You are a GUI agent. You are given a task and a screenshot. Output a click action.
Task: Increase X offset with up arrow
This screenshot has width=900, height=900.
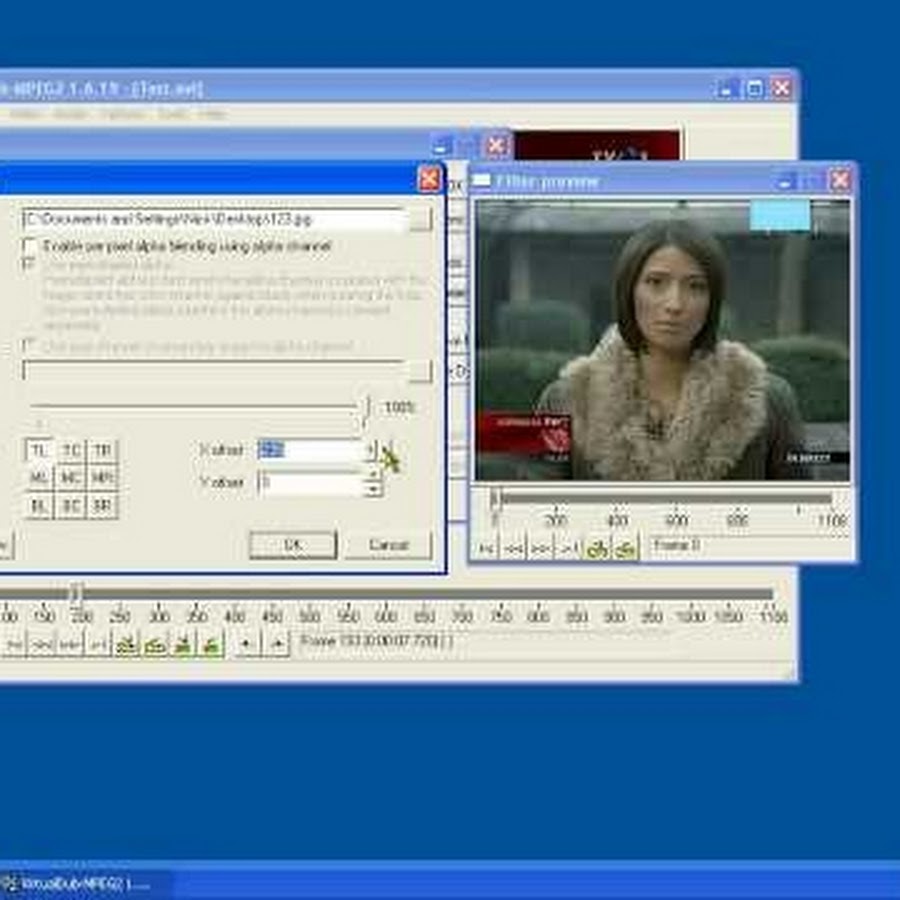[371, 445]
